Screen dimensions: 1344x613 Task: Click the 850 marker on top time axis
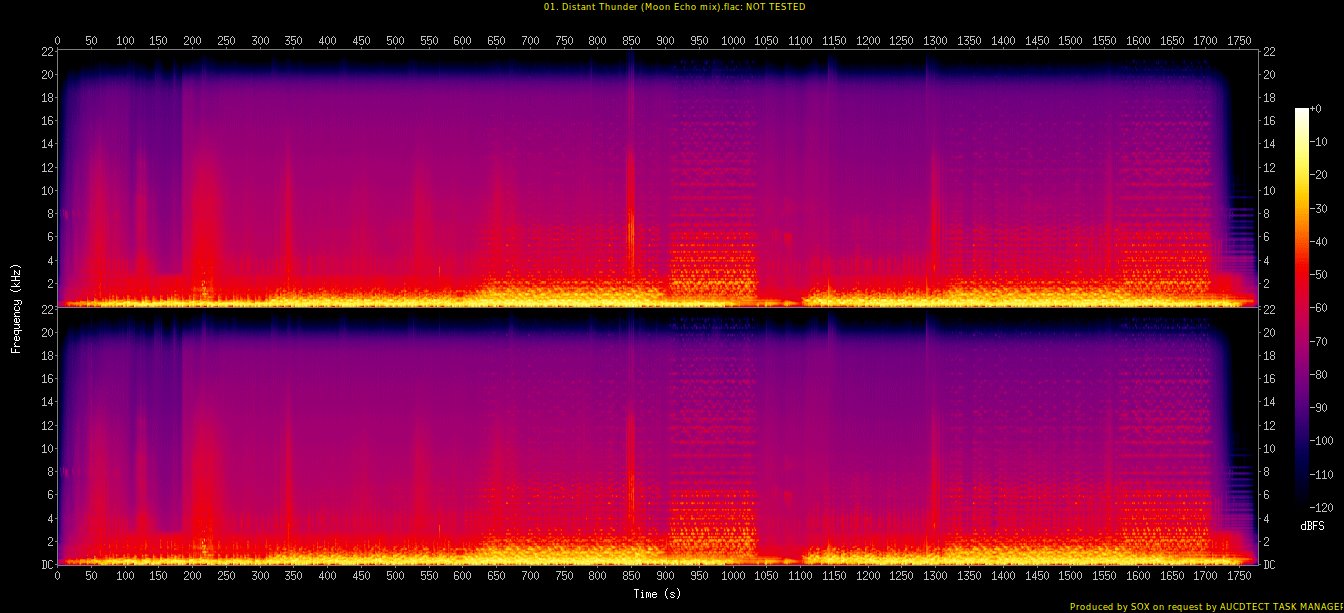pyautogui.click(x=631, y=41)
